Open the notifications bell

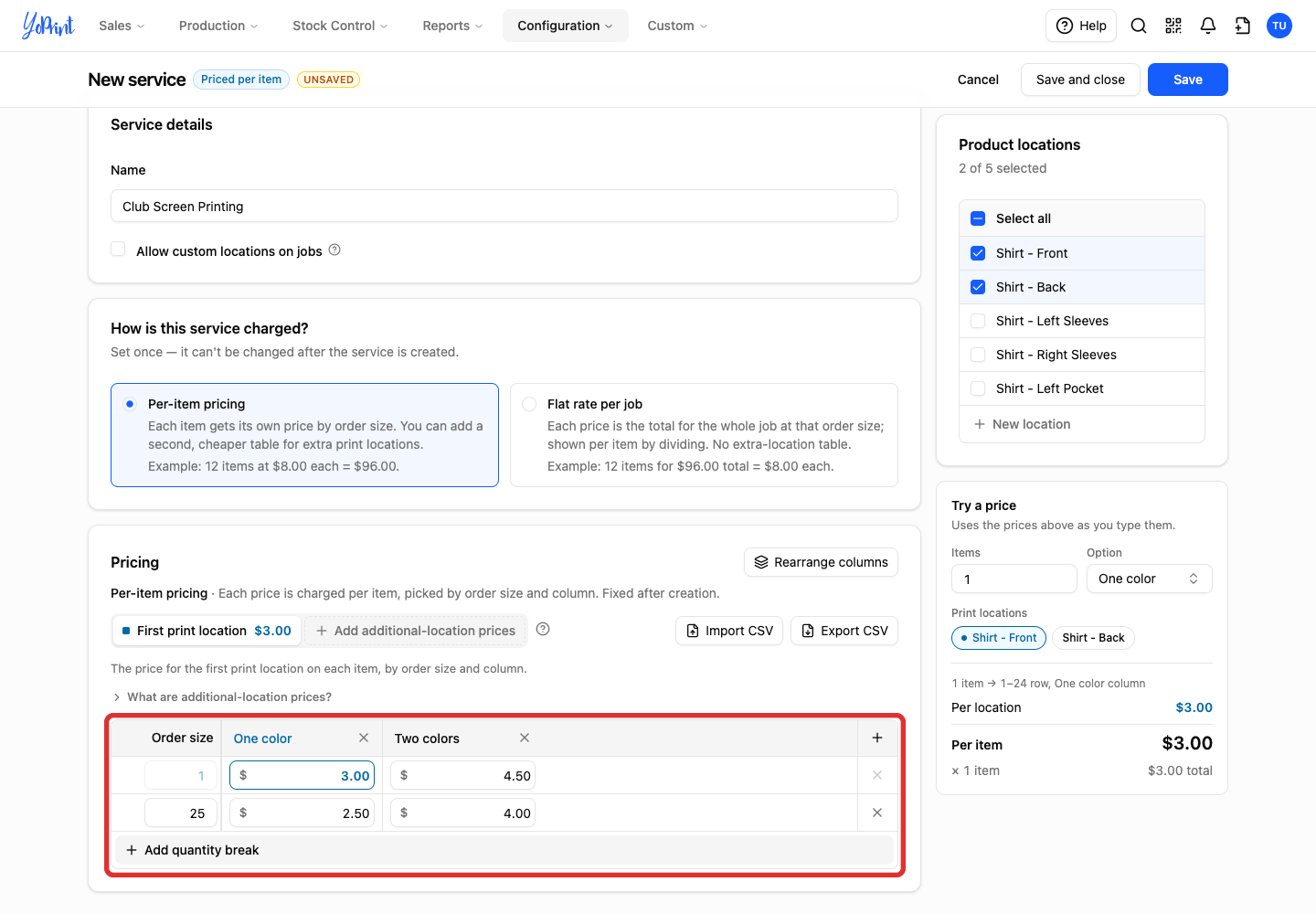click(1208, 26)
